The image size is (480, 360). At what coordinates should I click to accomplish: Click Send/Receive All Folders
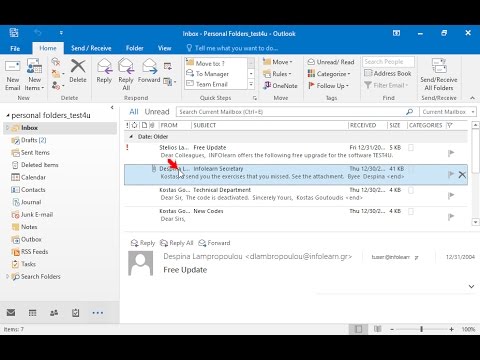(x=439, y=75)
